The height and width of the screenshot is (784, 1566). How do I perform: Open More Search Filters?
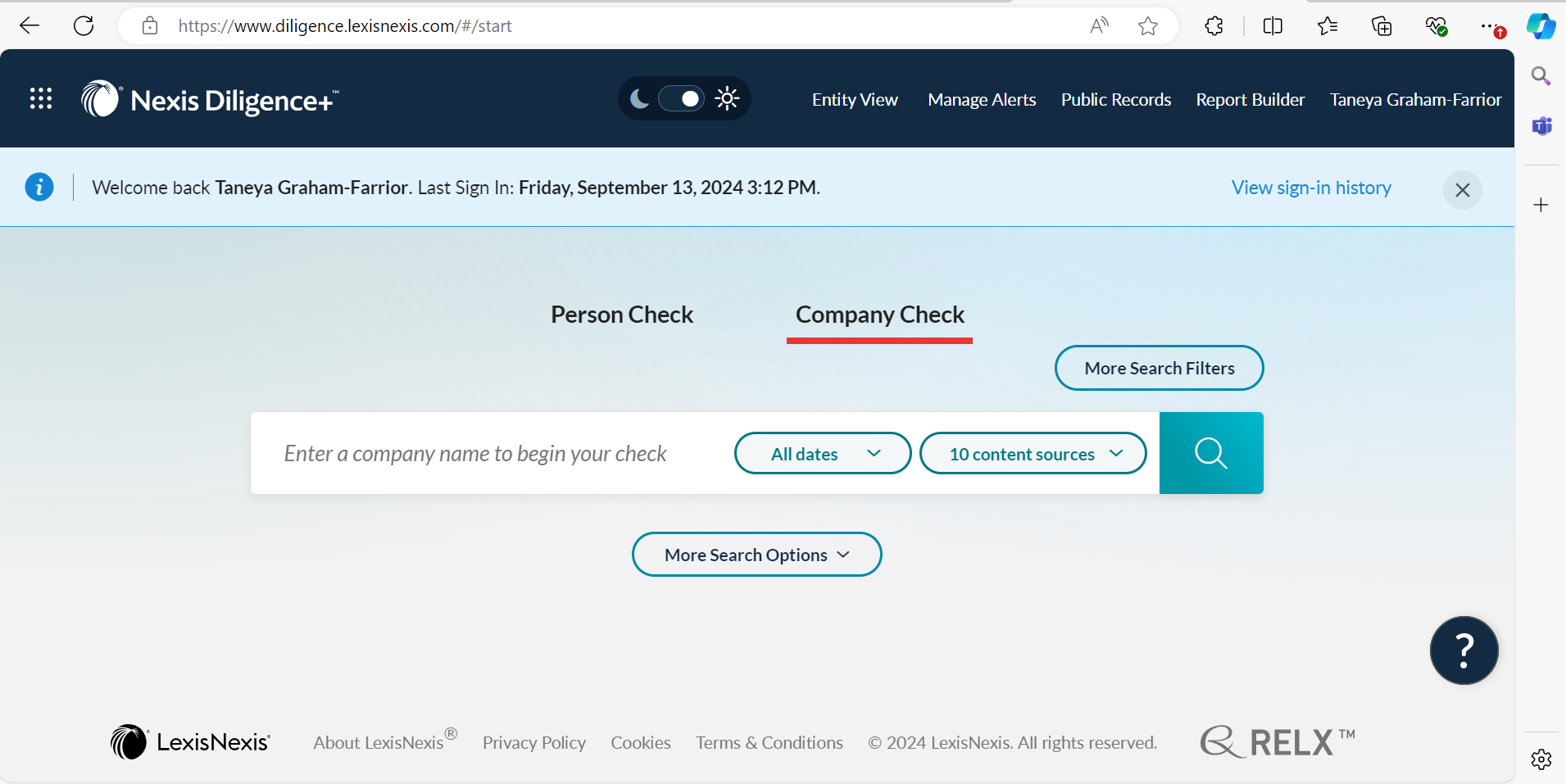[1159, 368]
